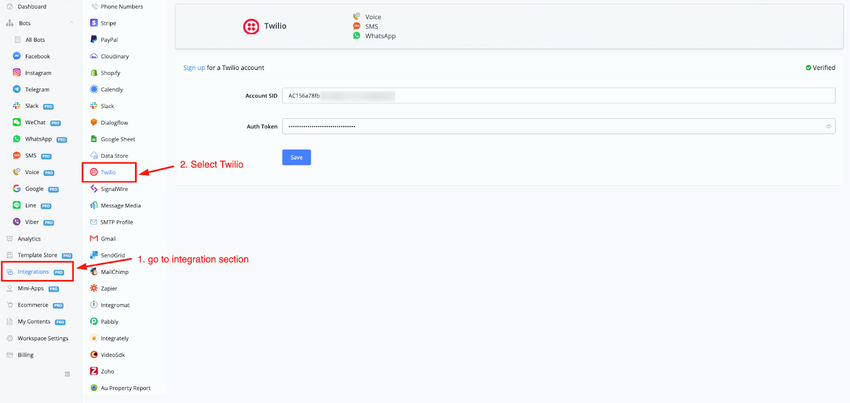Open the WhatsApp bot channel
850x403 pixels.
[40, 139]
